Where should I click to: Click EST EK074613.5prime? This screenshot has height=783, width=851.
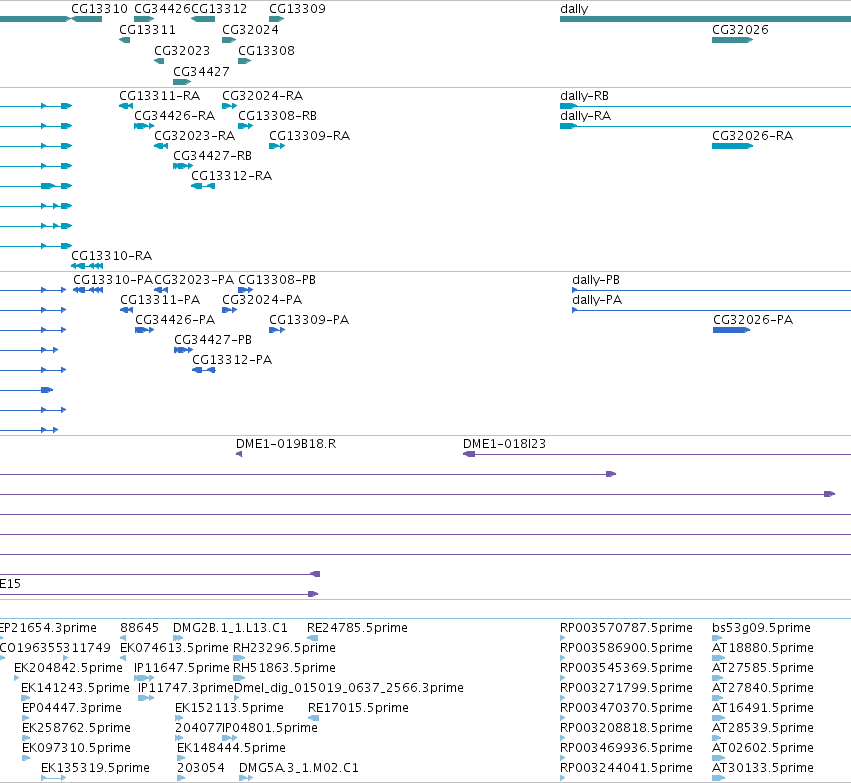click(x=174, y=648)
